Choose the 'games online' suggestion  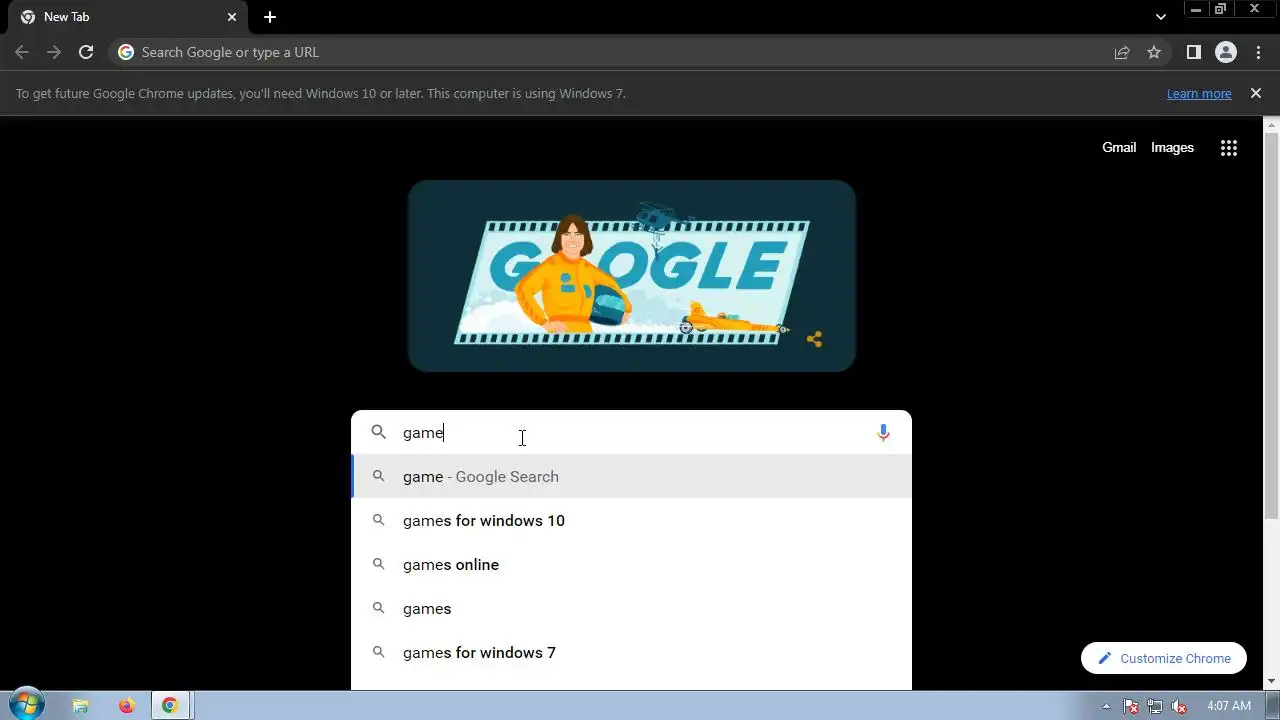(631, 564)
